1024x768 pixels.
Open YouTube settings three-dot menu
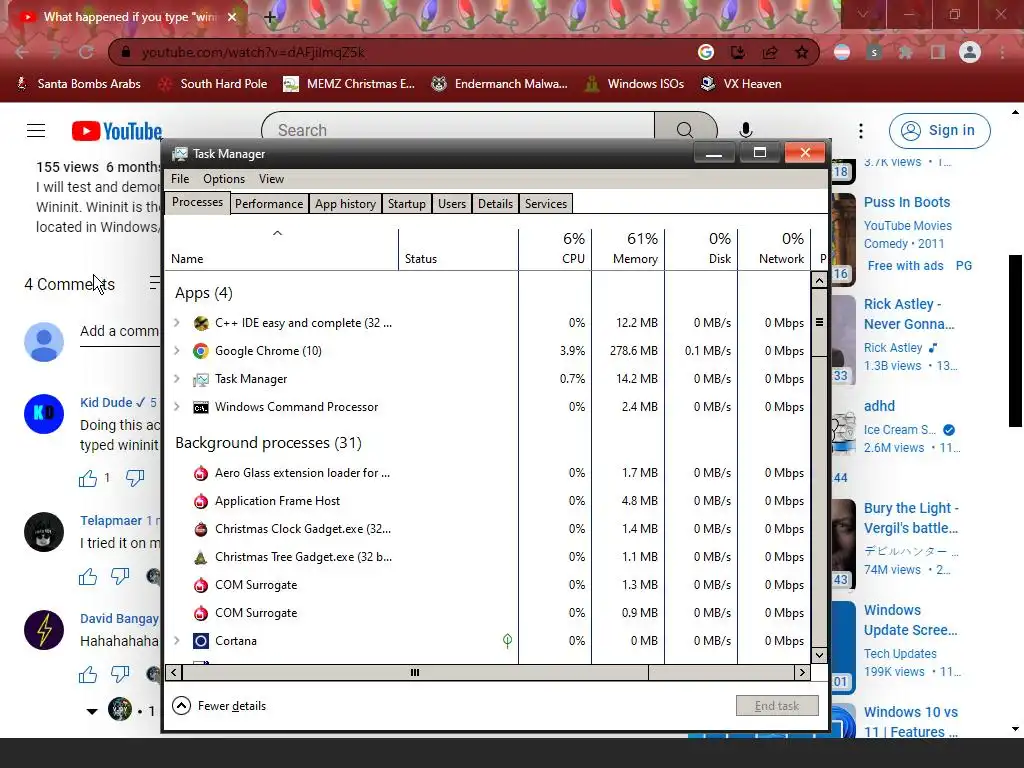(861, 131)
